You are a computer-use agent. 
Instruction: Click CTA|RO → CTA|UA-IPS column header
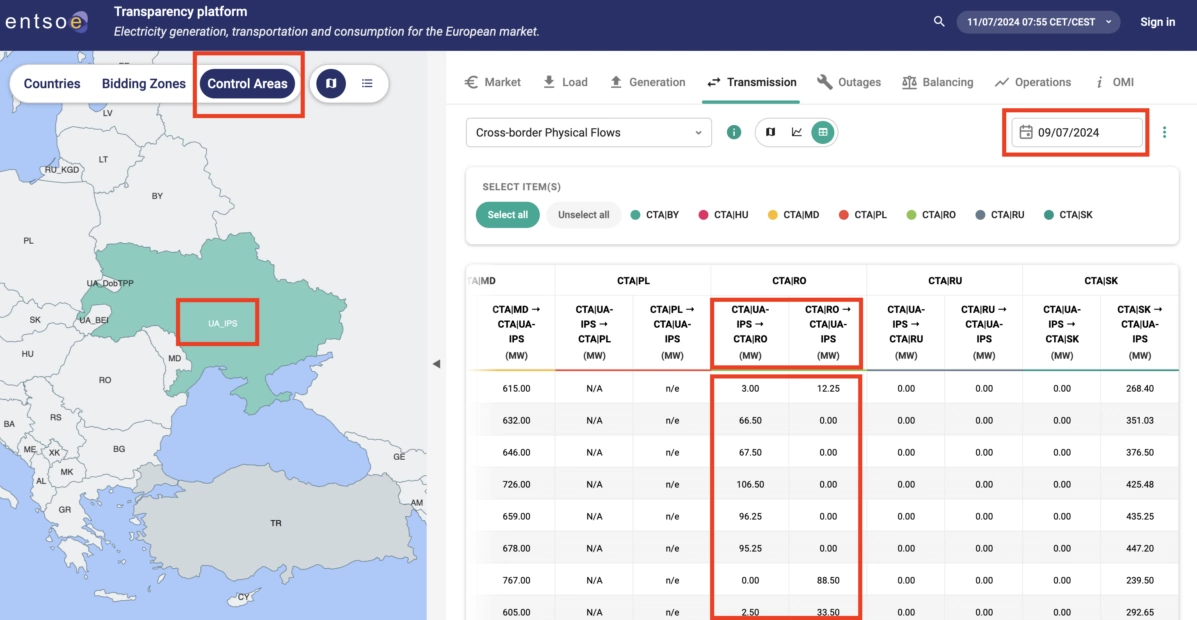(828, 332)
